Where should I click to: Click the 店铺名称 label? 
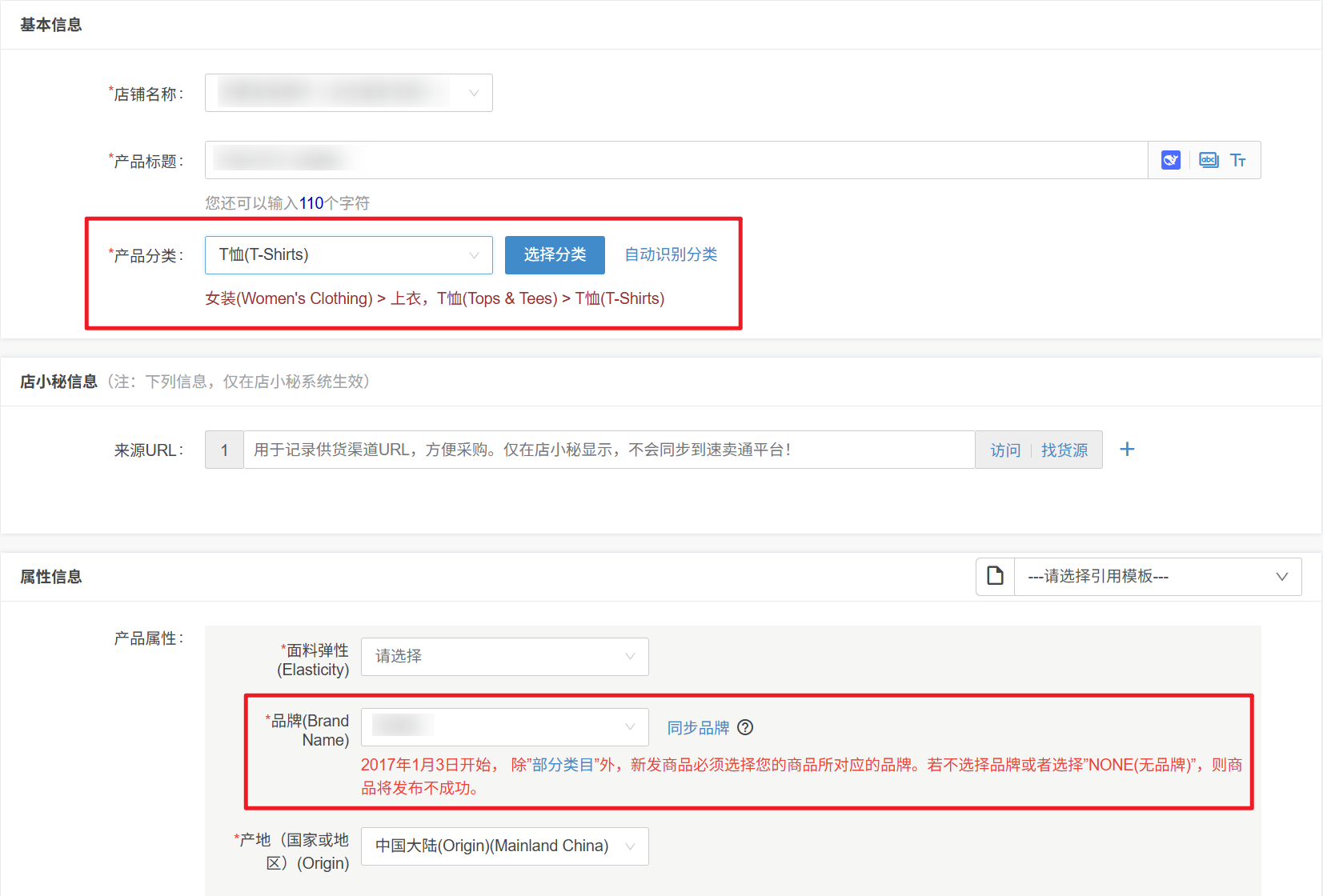[x=146, y=94]
